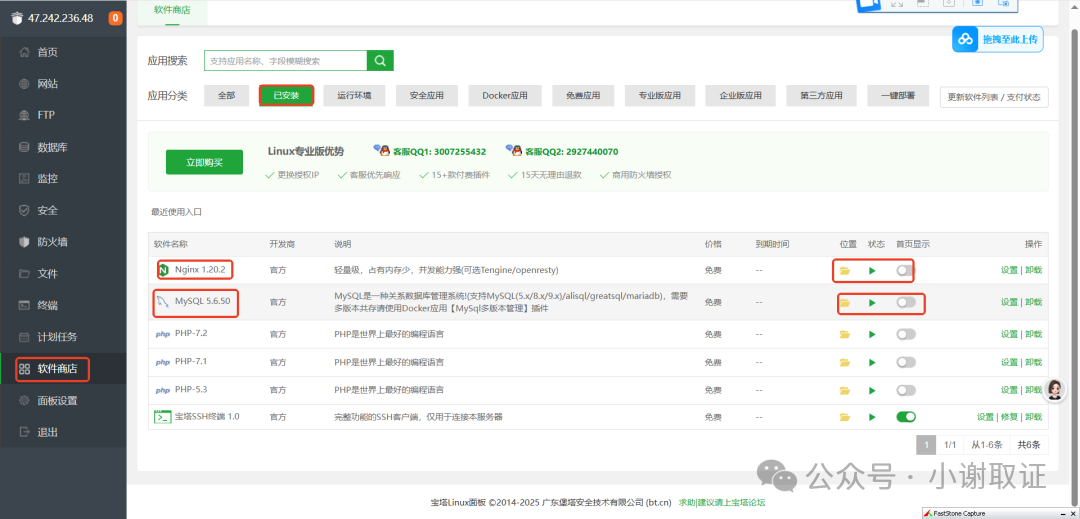Click 宝塔SSH终端 green running status arrow

pos(872,417)
